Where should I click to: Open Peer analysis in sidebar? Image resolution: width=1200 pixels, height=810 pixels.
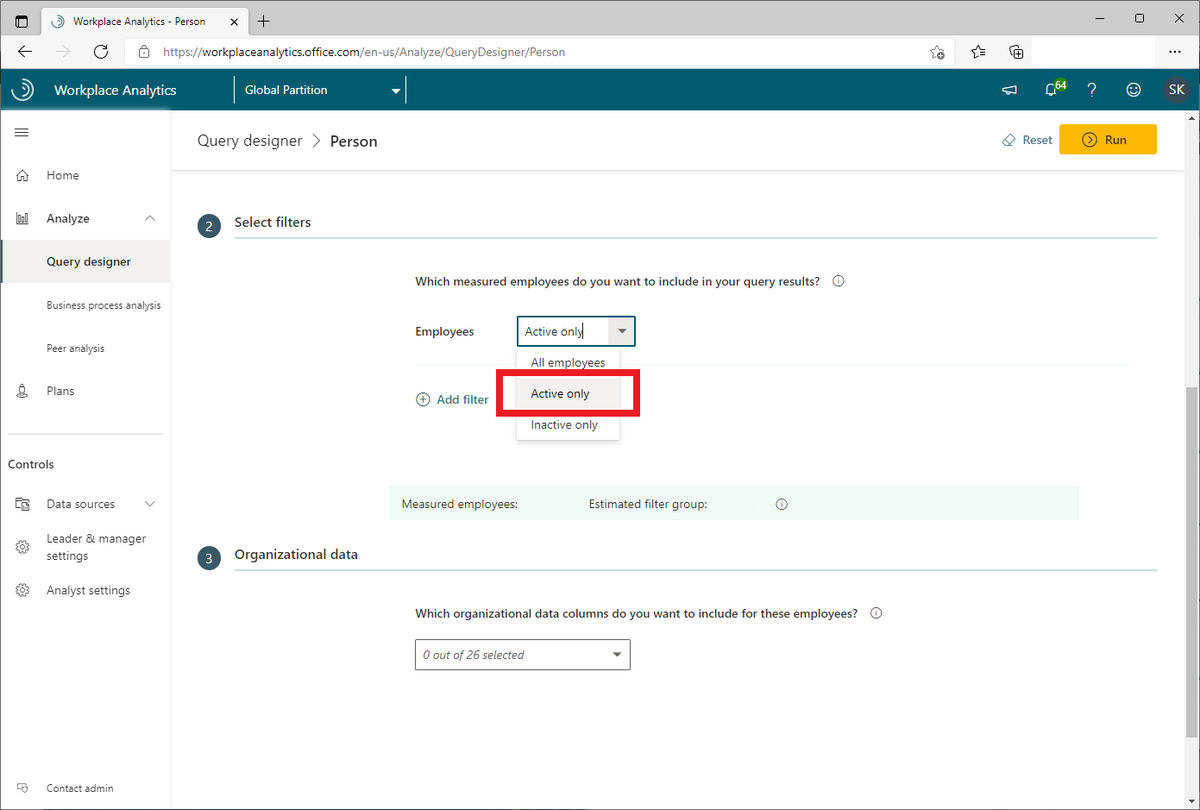75,349
